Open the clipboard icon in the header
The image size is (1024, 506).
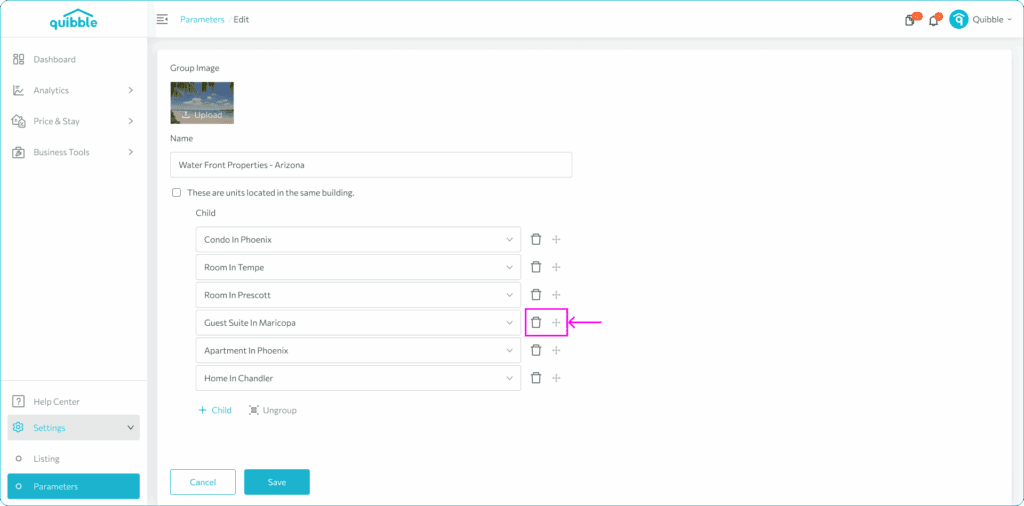pos(910,20)
